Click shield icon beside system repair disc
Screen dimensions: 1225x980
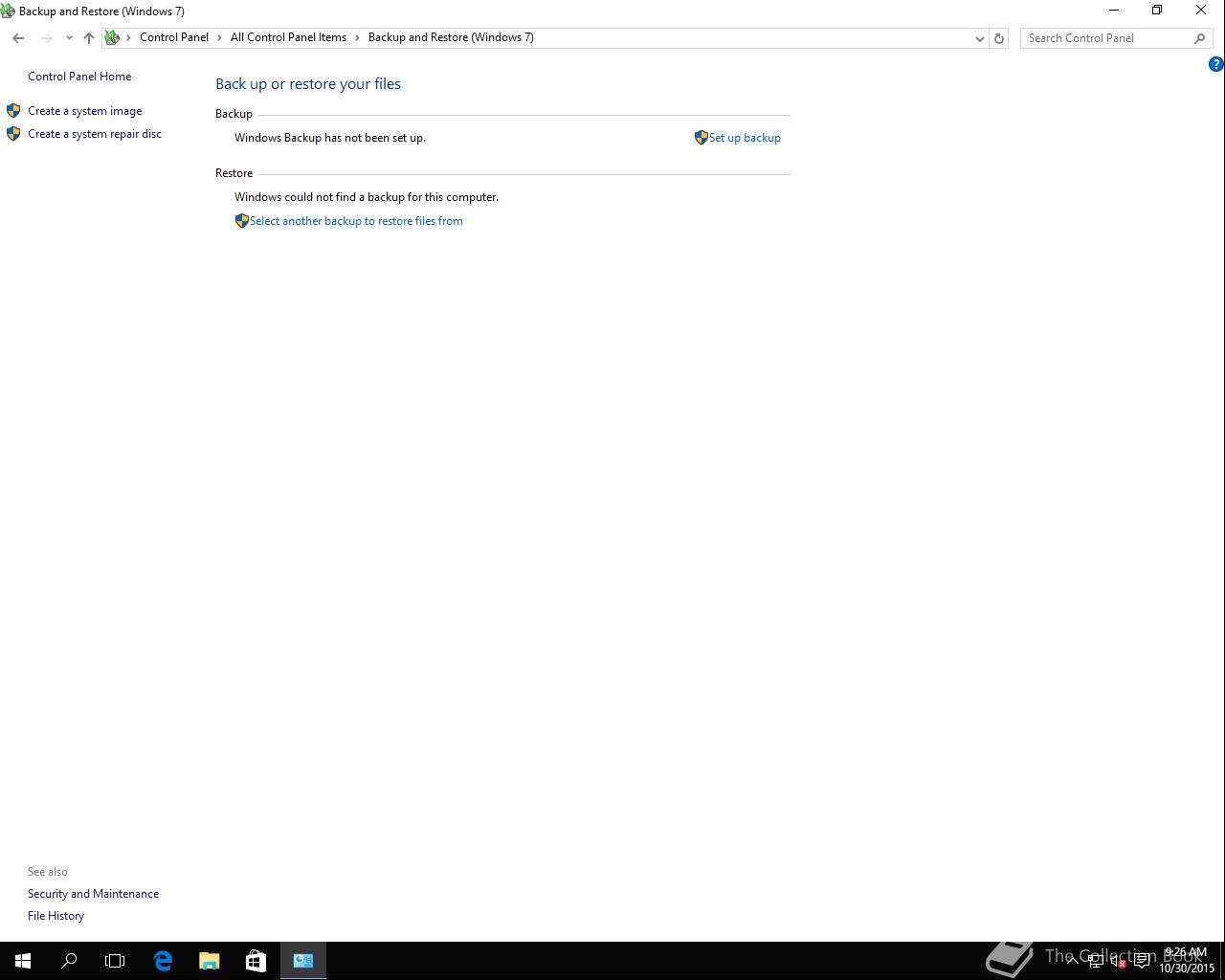coord(13,134)
